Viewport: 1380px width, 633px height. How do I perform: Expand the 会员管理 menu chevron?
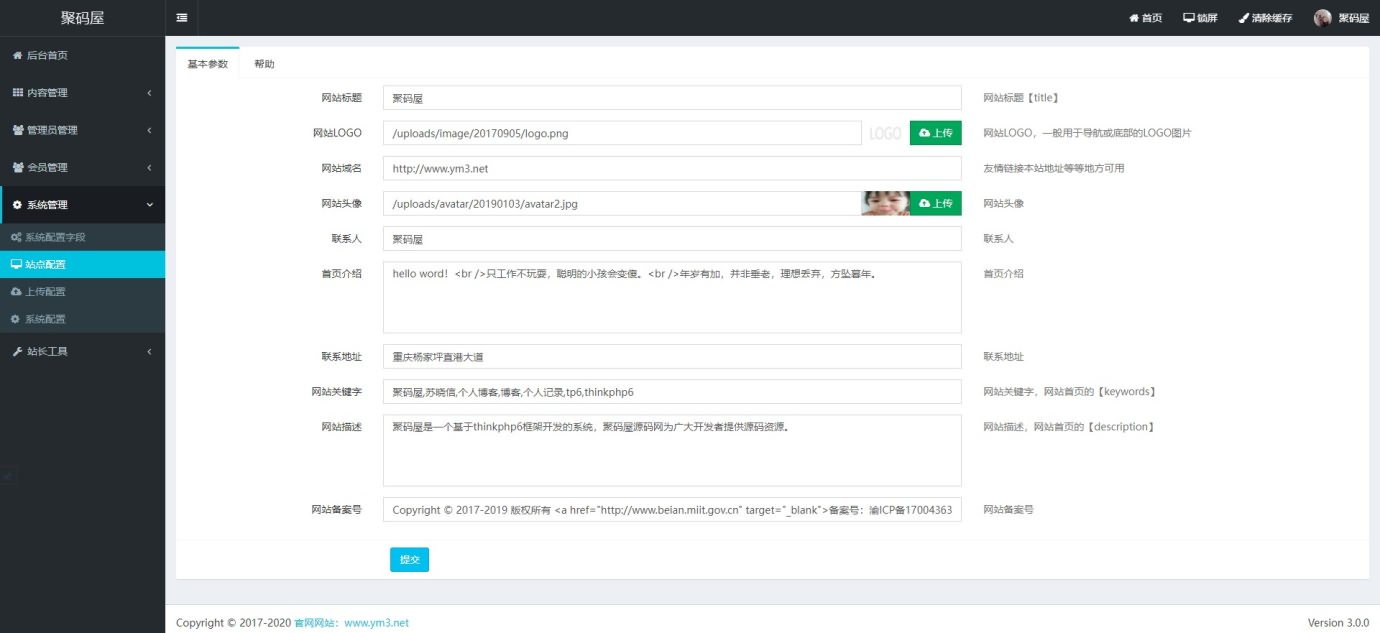pos(149,168)
